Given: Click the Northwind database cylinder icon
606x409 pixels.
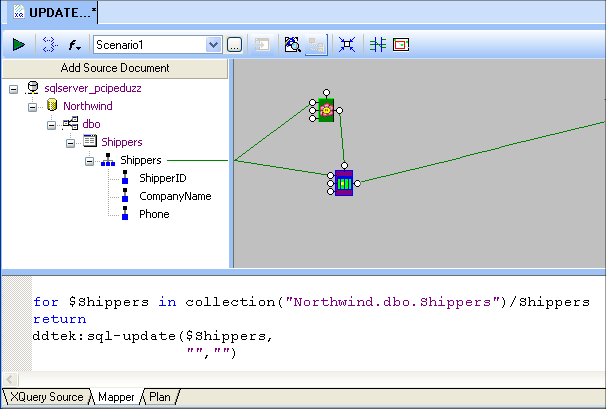Looking at the screenshot, I should pos(52,105).
